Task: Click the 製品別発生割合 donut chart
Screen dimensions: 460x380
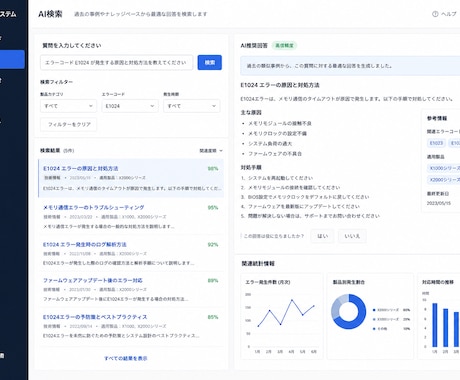Action: (349, 311)
